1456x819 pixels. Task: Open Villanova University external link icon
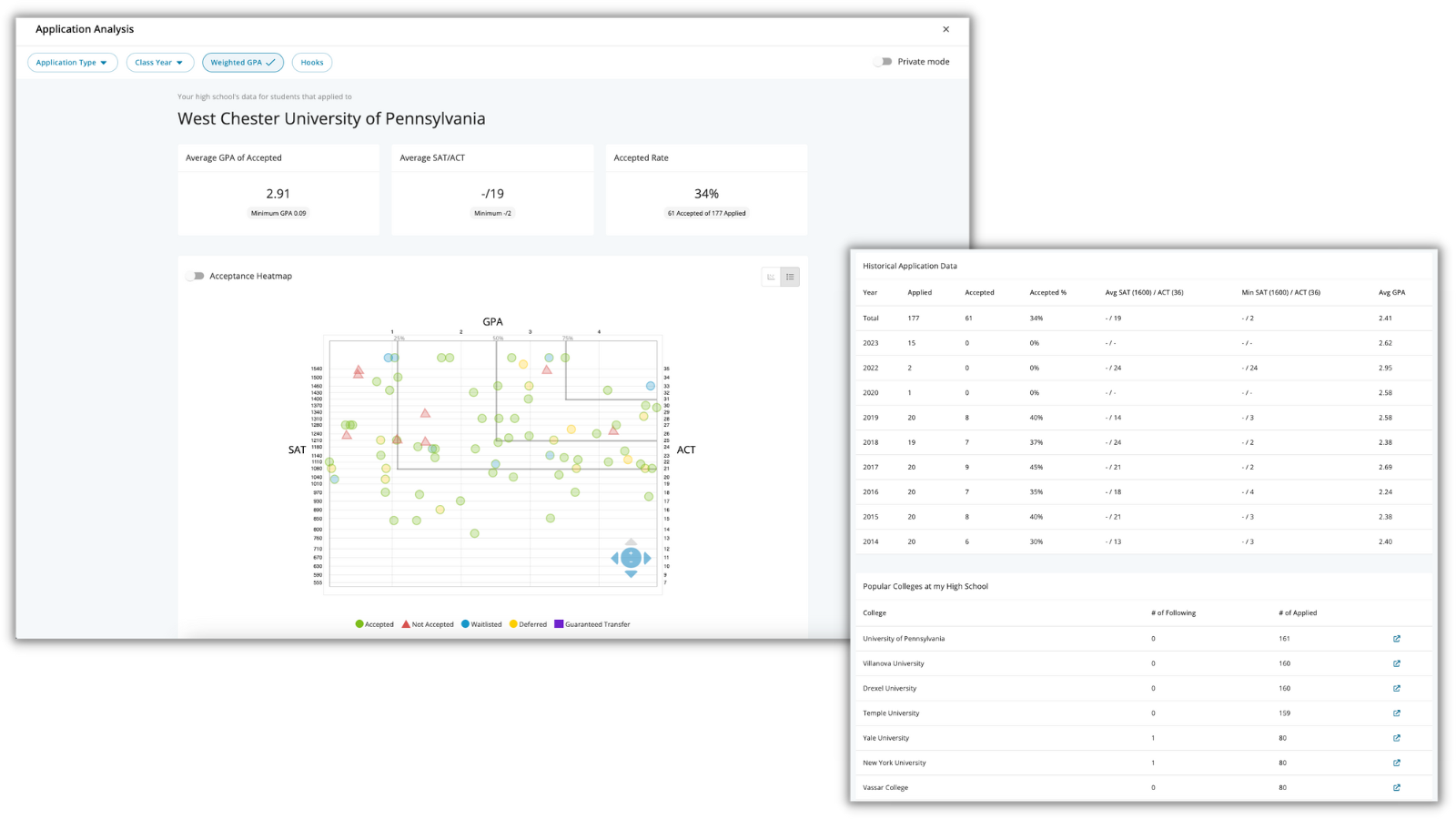pyautogui.click(x=1397, y=663)
